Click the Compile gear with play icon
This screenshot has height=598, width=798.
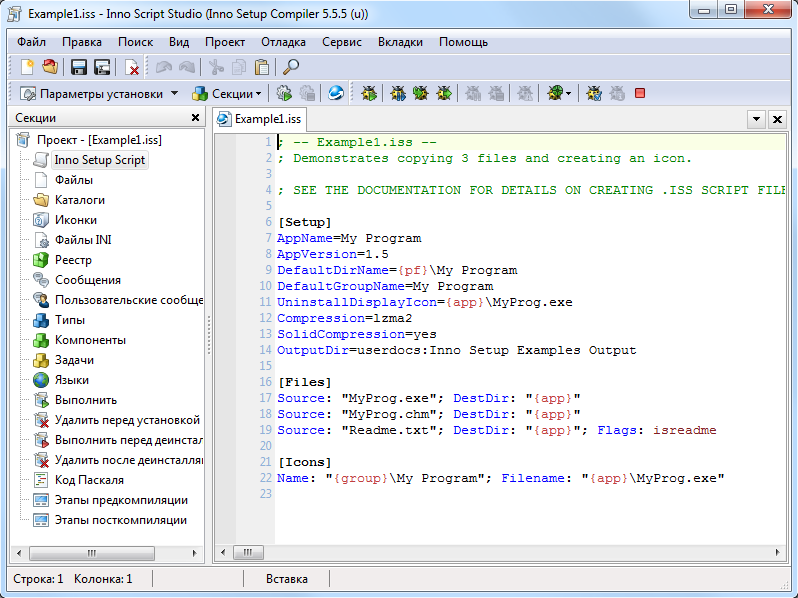[284, 93]
